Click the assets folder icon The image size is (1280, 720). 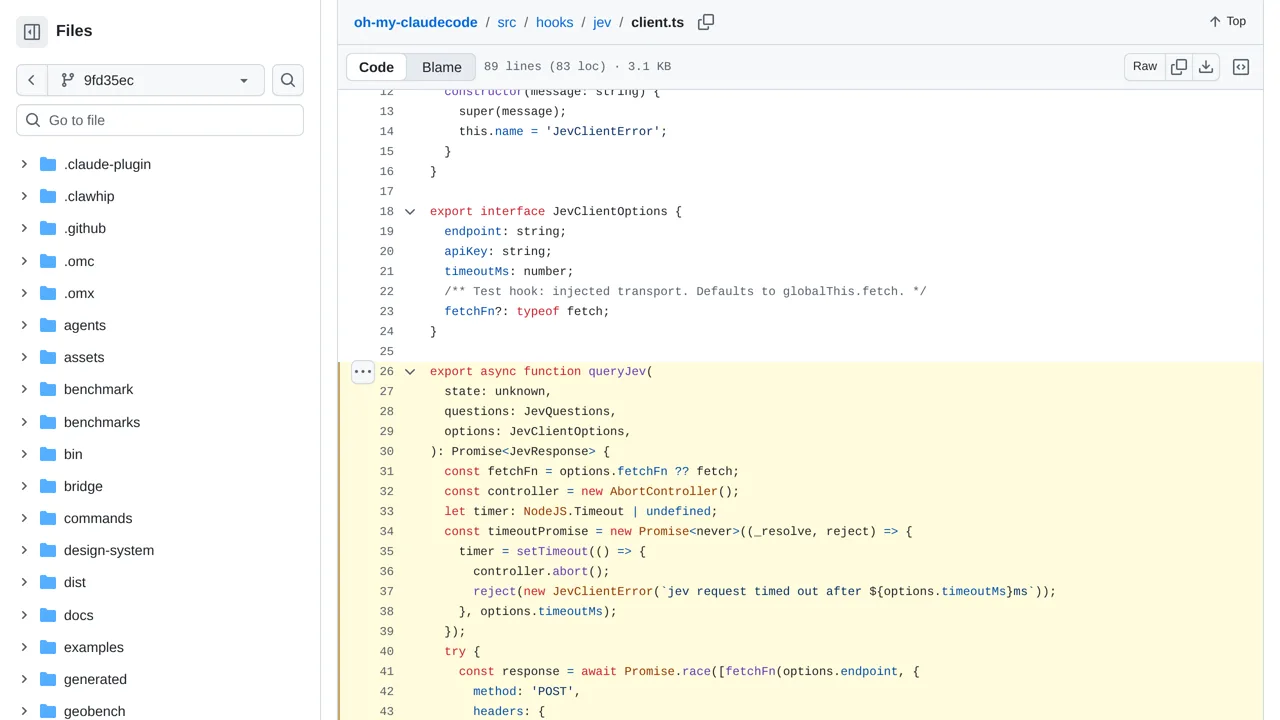(48, 357)
